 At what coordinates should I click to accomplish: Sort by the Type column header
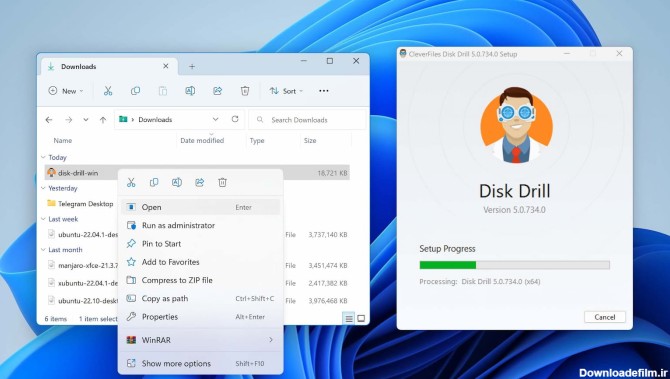[x=257, y=141]
